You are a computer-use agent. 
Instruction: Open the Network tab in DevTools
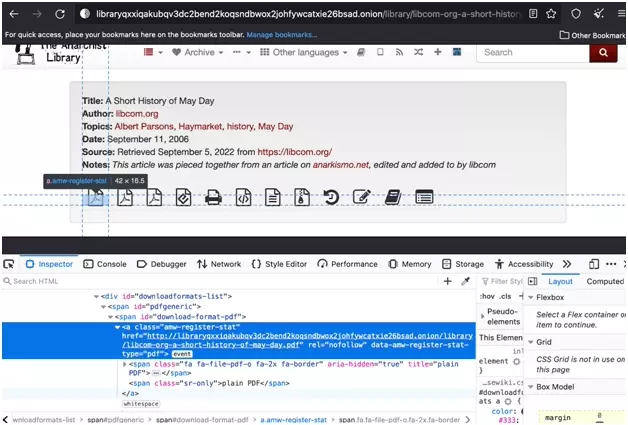tap(219, 264)
